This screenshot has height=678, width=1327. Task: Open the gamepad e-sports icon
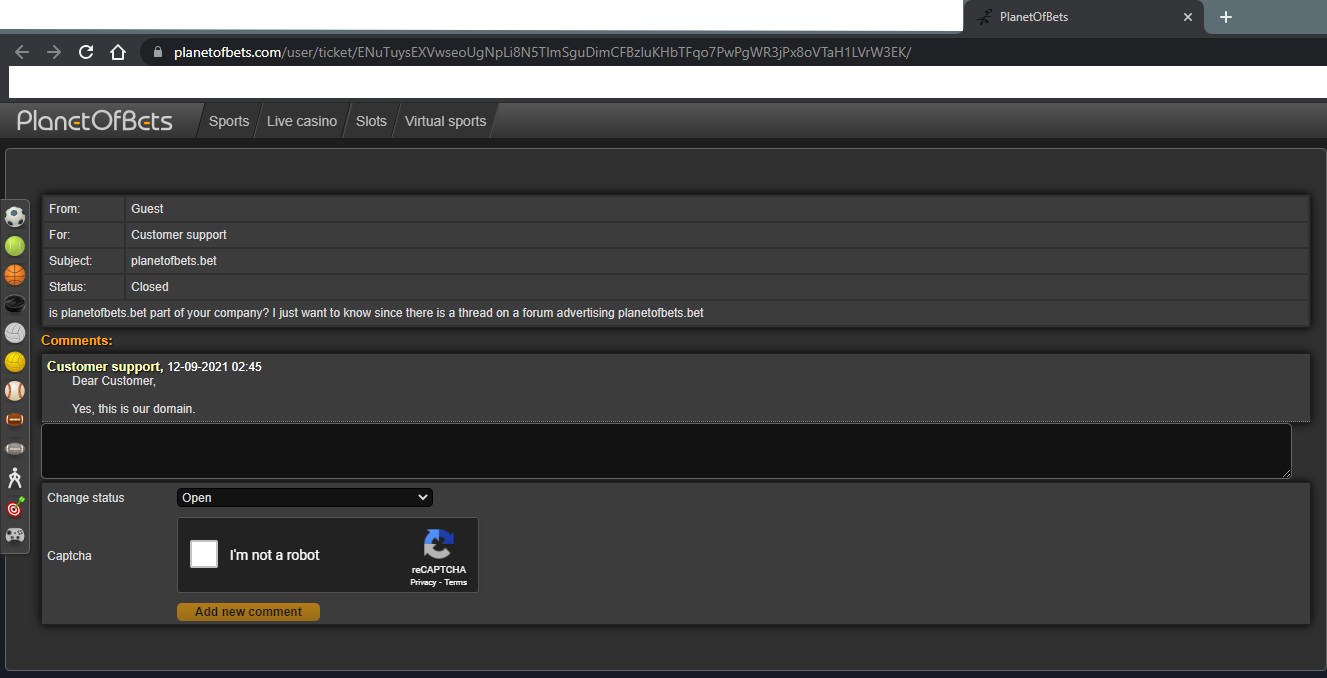(15, 535)
